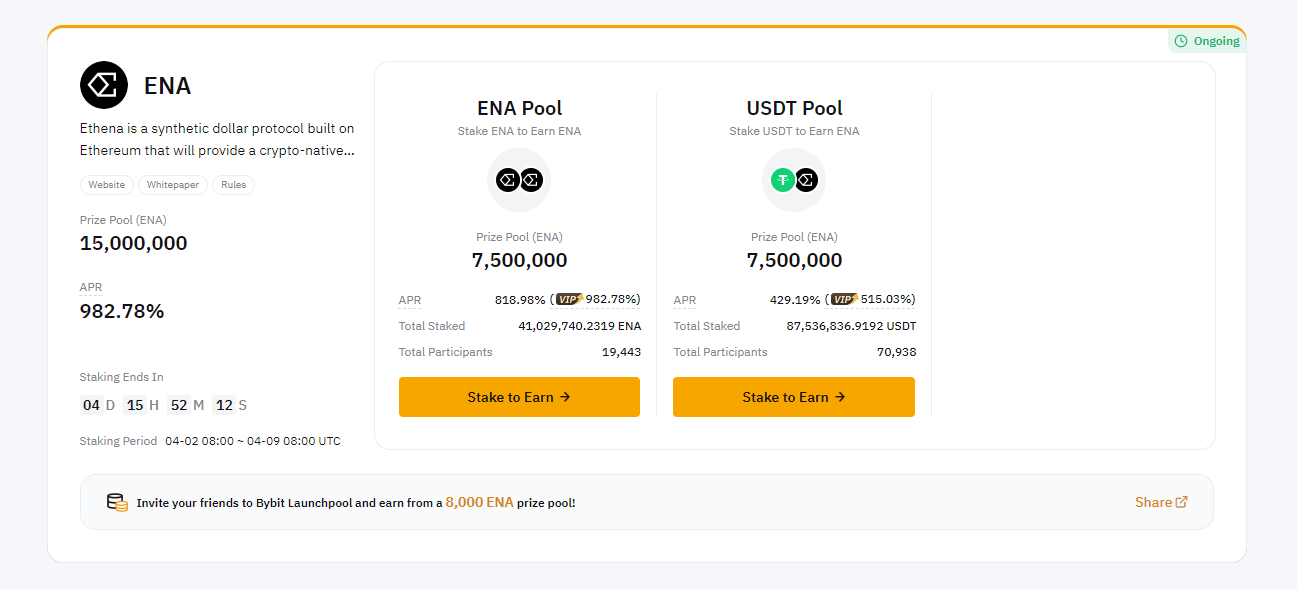Select the USDT Pool title

coord(794,108)
